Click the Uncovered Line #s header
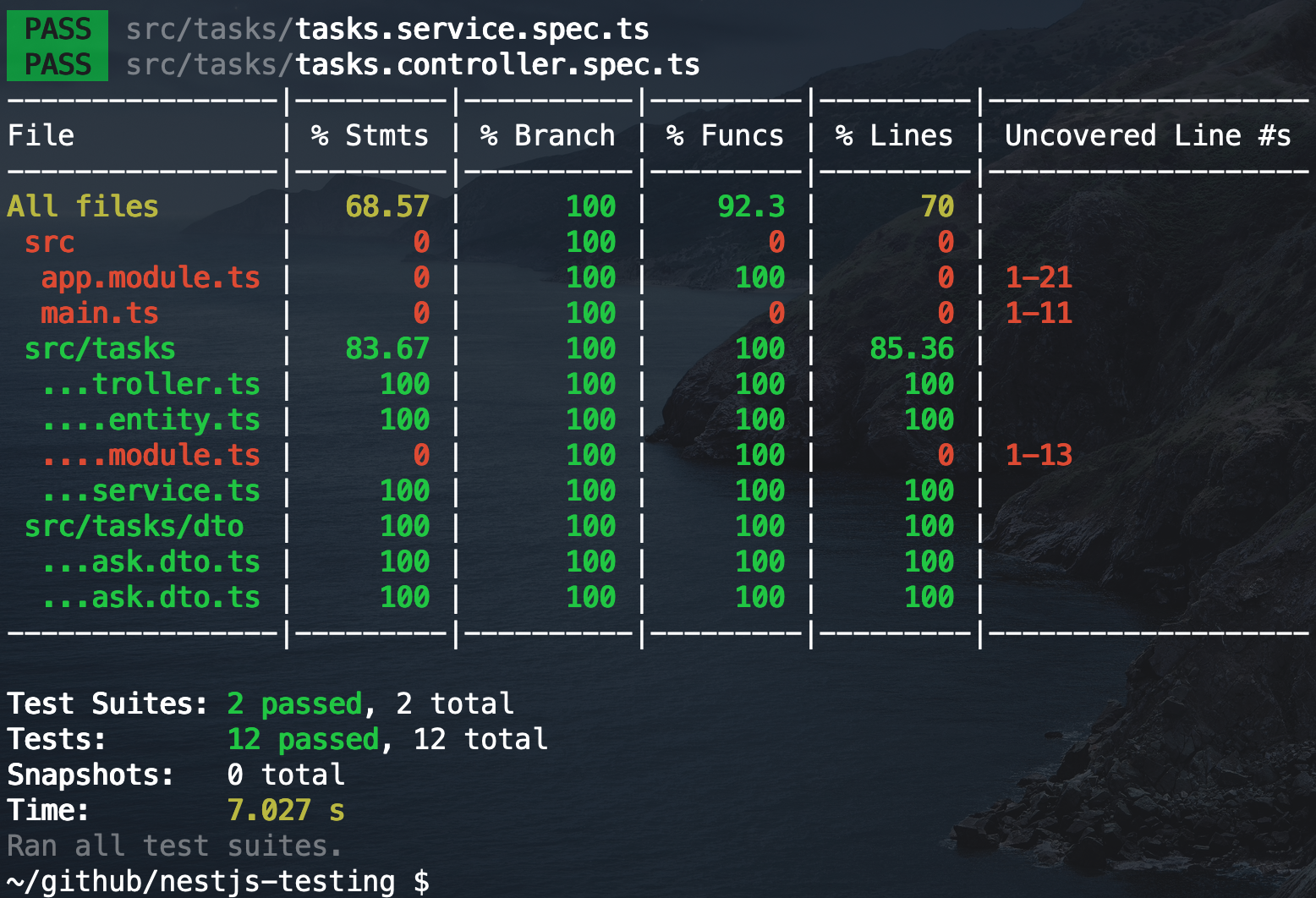Viewport: 1316px width, 898px height. (x=1148, y=135)
